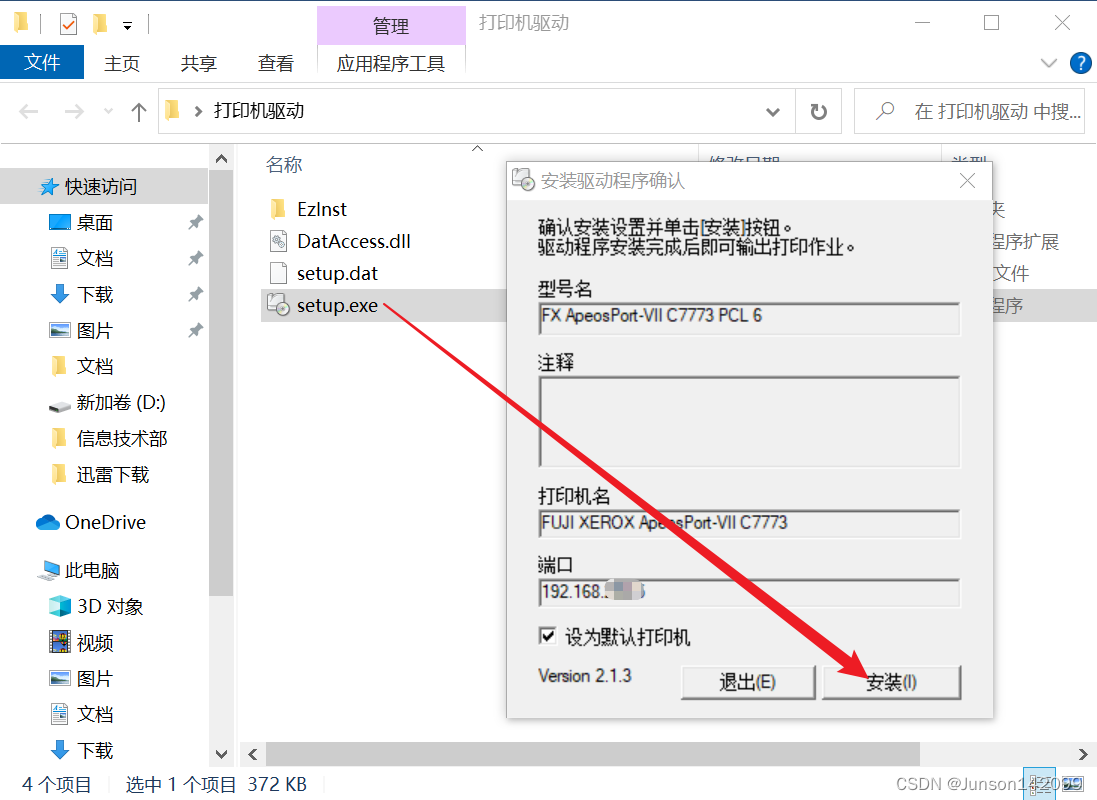The width and height of the screenshot is (1097, 800).
Task: Select the 管理 contextual tab
Action: point(391,26)
